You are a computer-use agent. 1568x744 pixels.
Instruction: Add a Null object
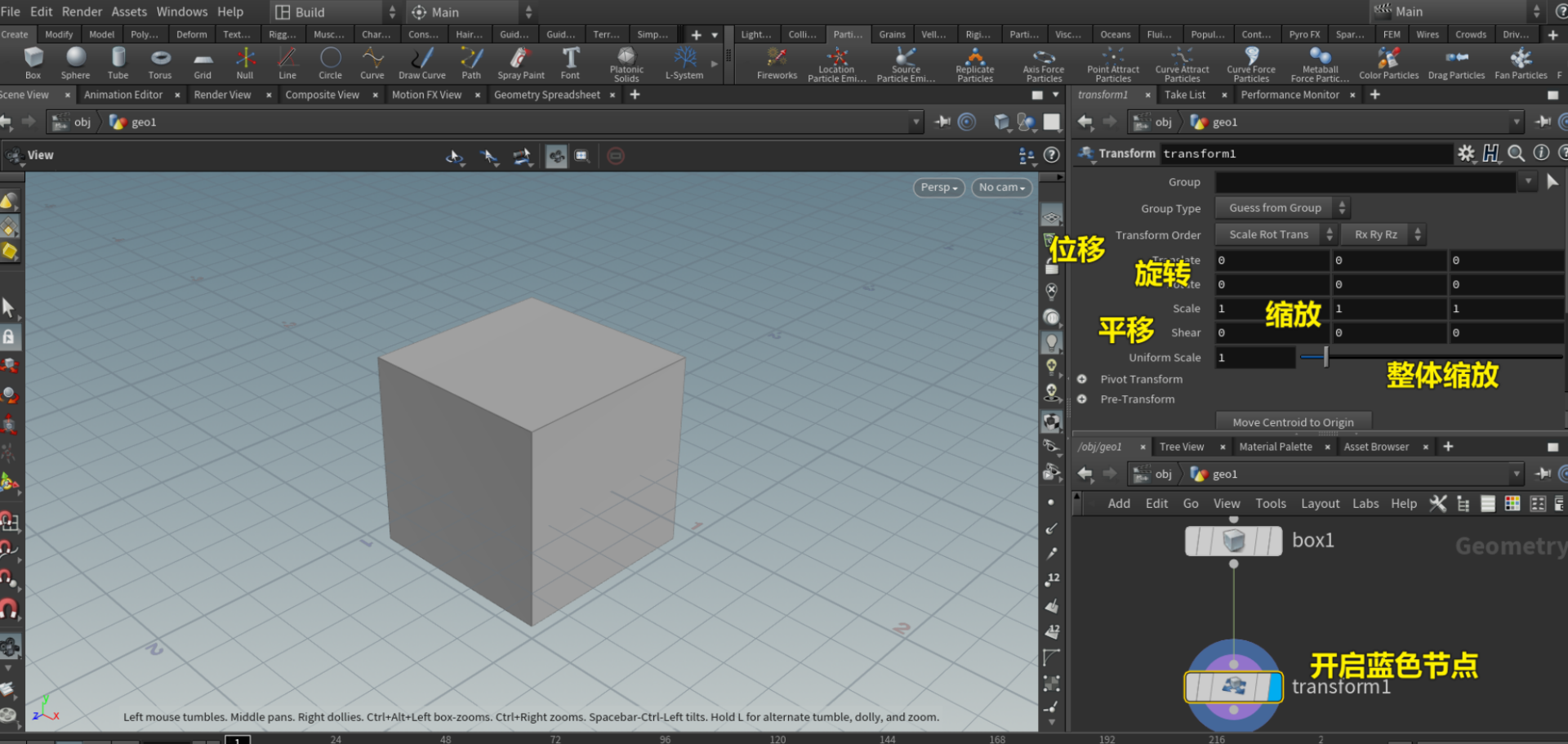click(x=245, y=63)
